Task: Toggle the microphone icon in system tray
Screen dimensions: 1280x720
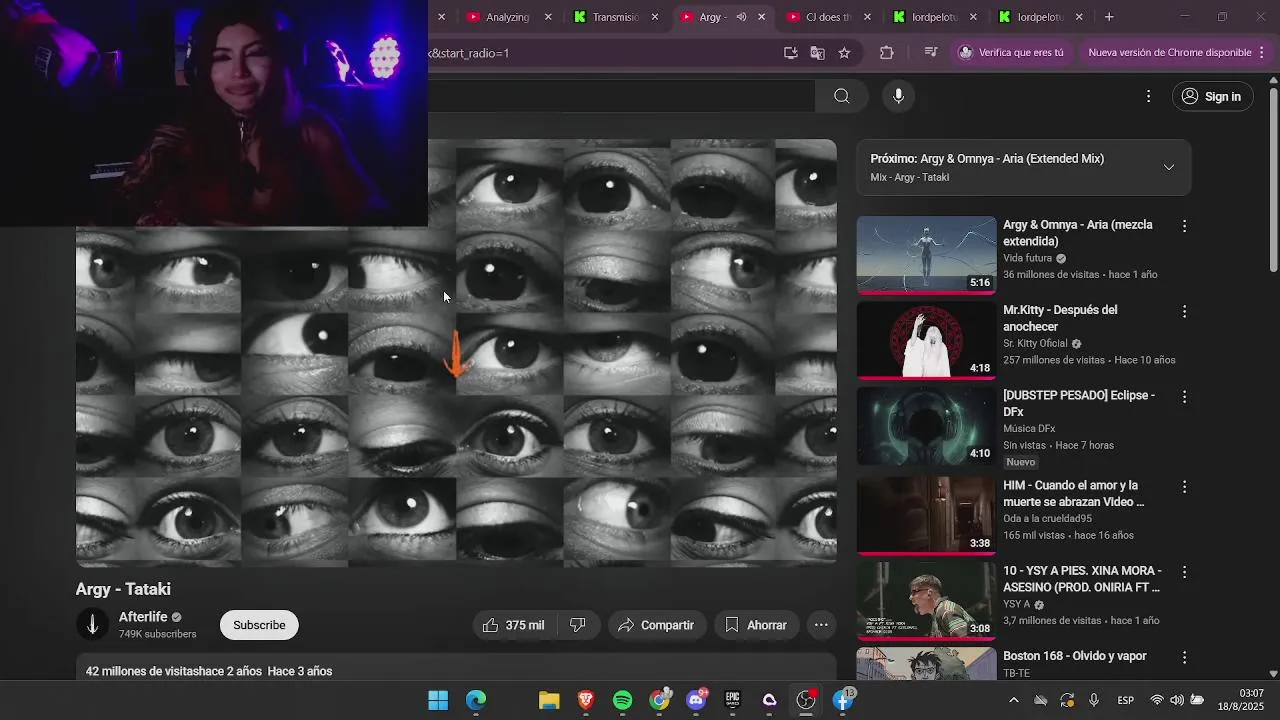Action: point(1094,700)
